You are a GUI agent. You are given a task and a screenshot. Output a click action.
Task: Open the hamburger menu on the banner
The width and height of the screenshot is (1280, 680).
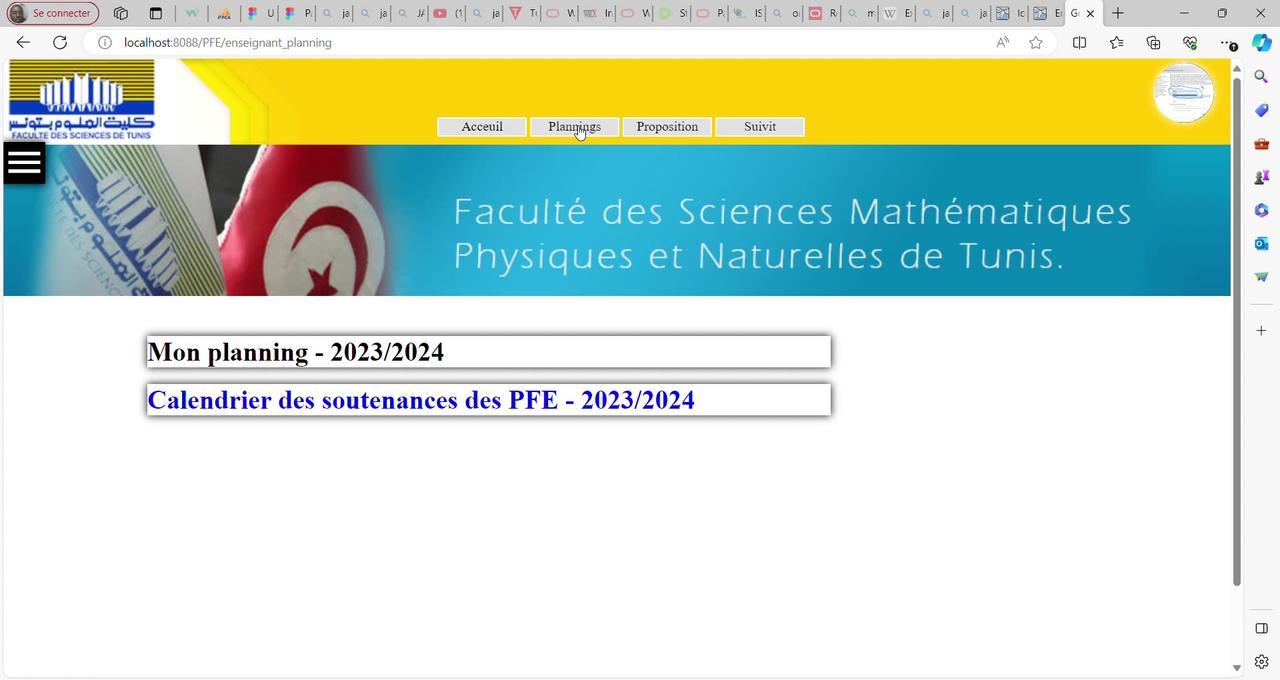[x=23, y=162]
